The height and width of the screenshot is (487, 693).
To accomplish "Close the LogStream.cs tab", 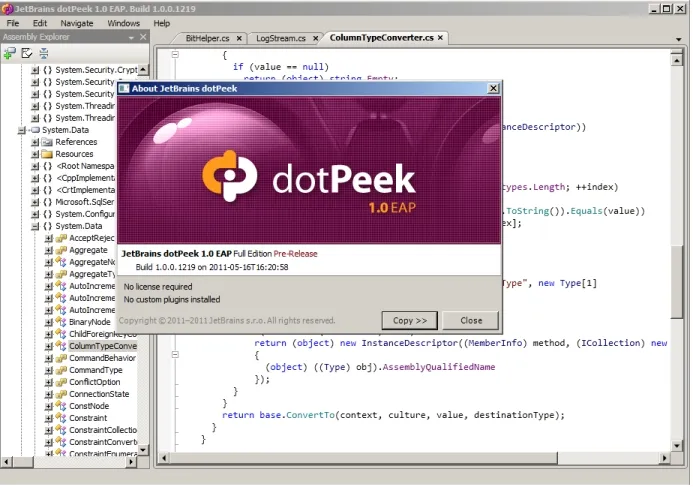I will (x=316, y=39).
